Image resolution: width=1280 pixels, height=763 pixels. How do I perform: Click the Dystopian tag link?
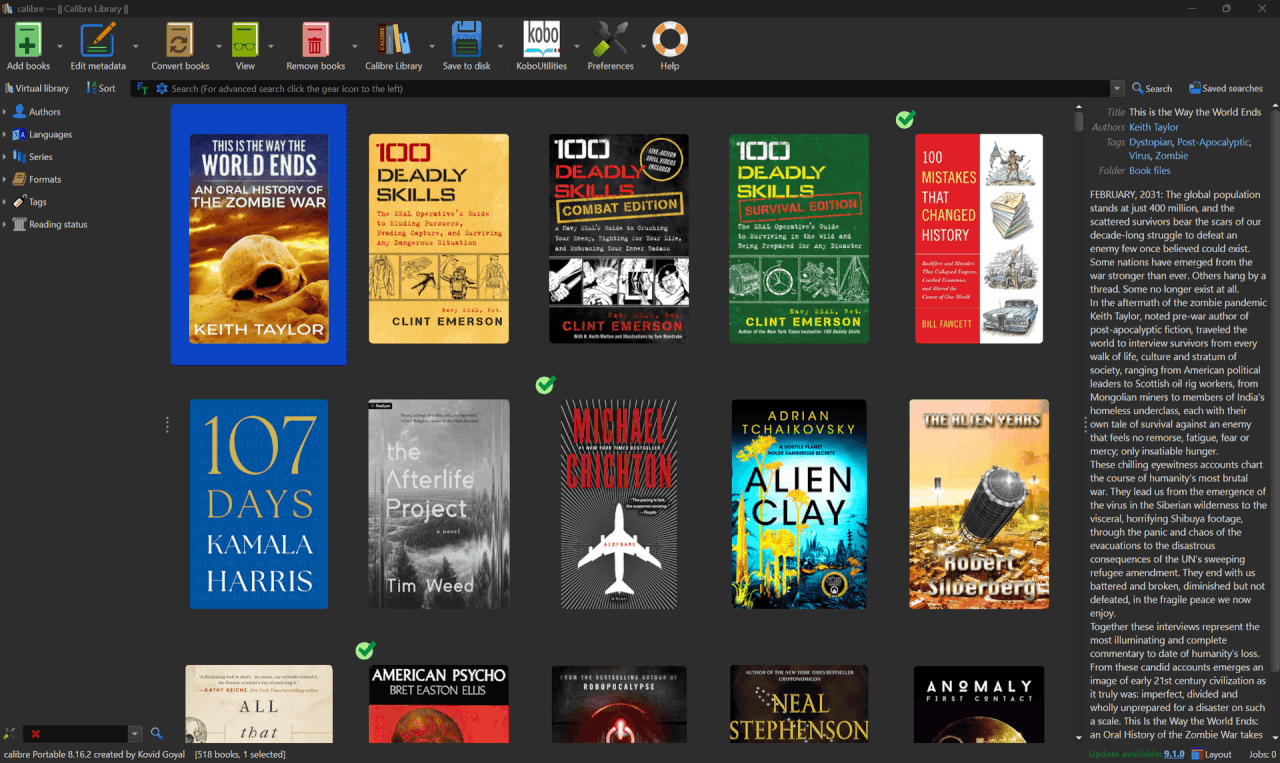click(1150, 142)
